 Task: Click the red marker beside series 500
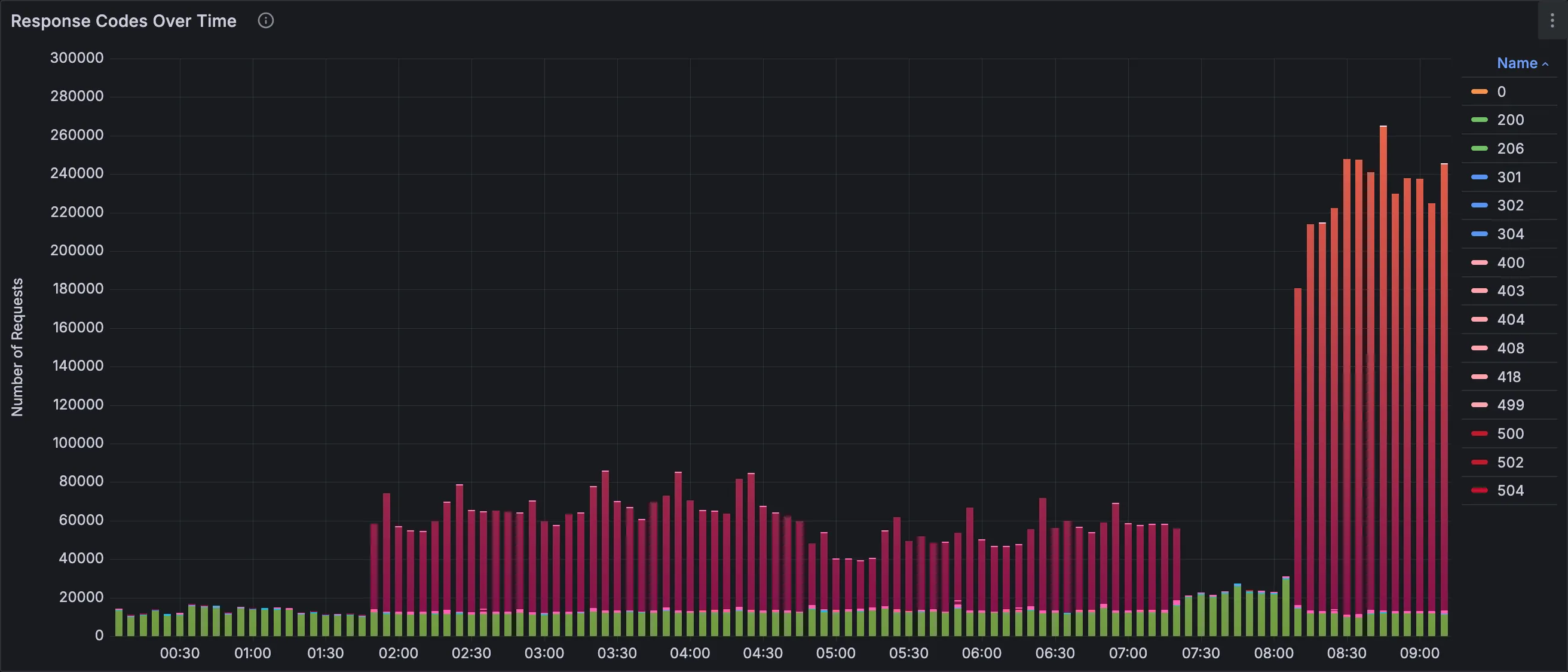(x=1478, y=433)
